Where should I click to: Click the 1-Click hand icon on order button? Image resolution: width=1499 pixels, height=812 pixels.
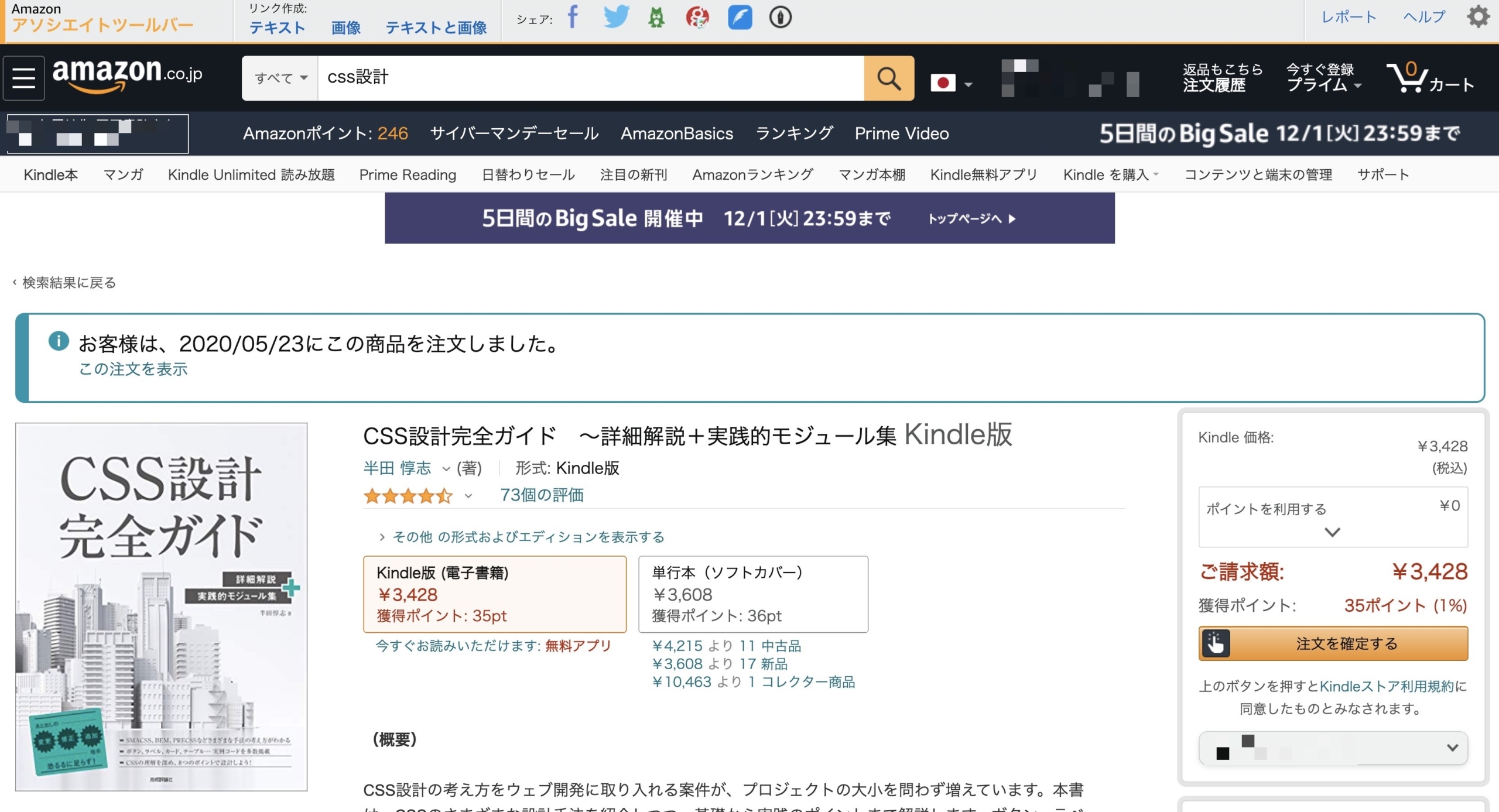[x=1216, y=643]
